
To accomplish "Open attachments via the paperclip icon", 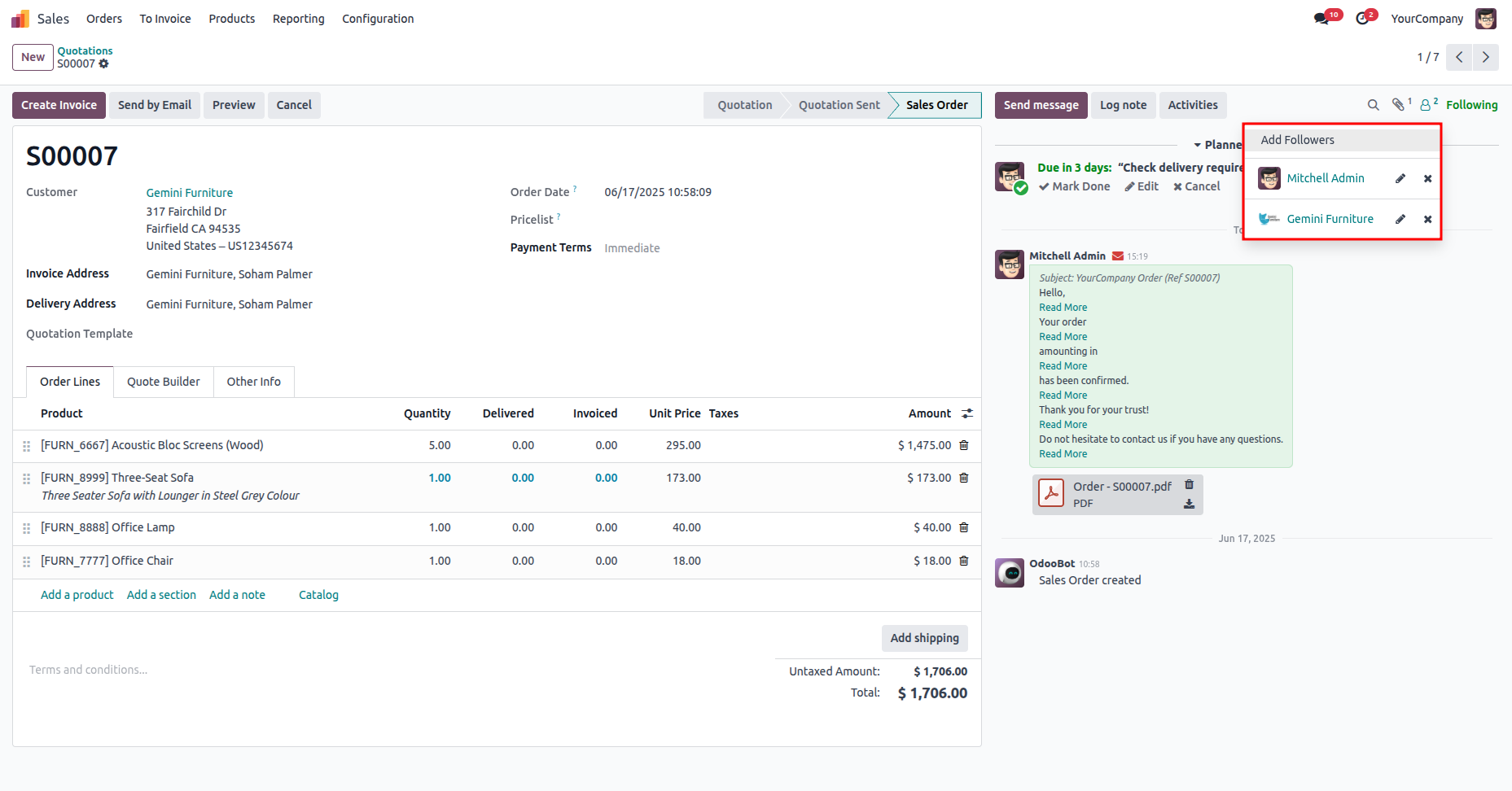I will [1398, 105].
